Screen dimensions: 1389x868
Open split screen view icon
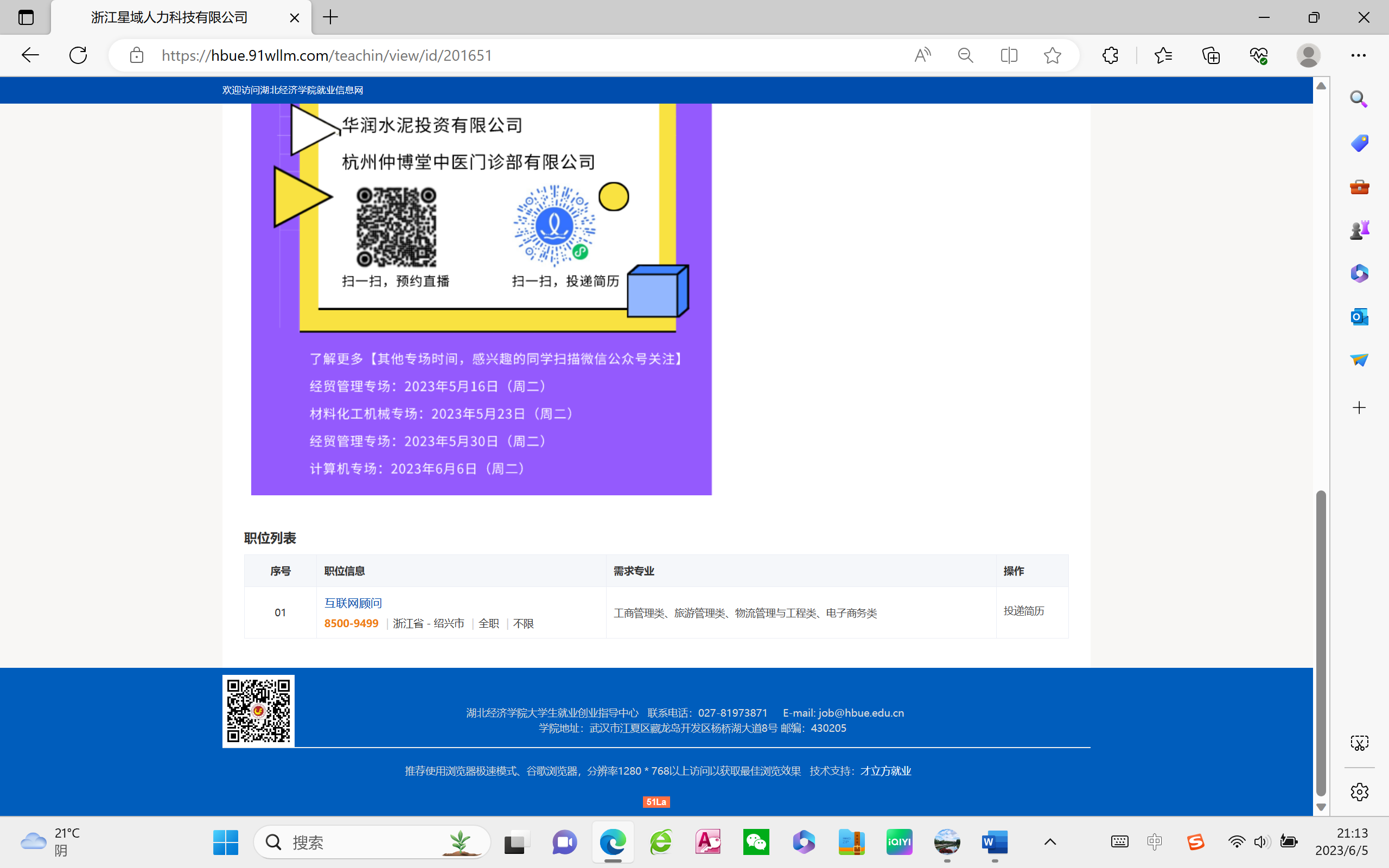pos(1009,55)
